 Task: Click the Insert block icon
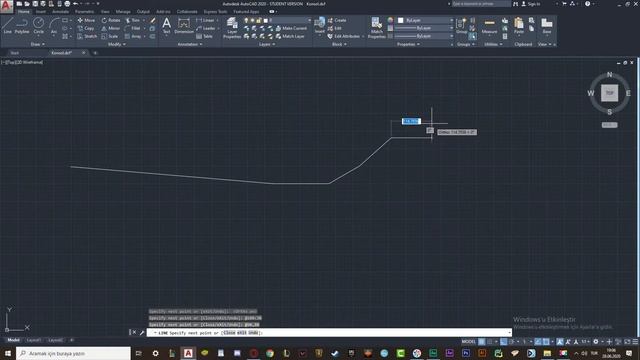(320, 24)
